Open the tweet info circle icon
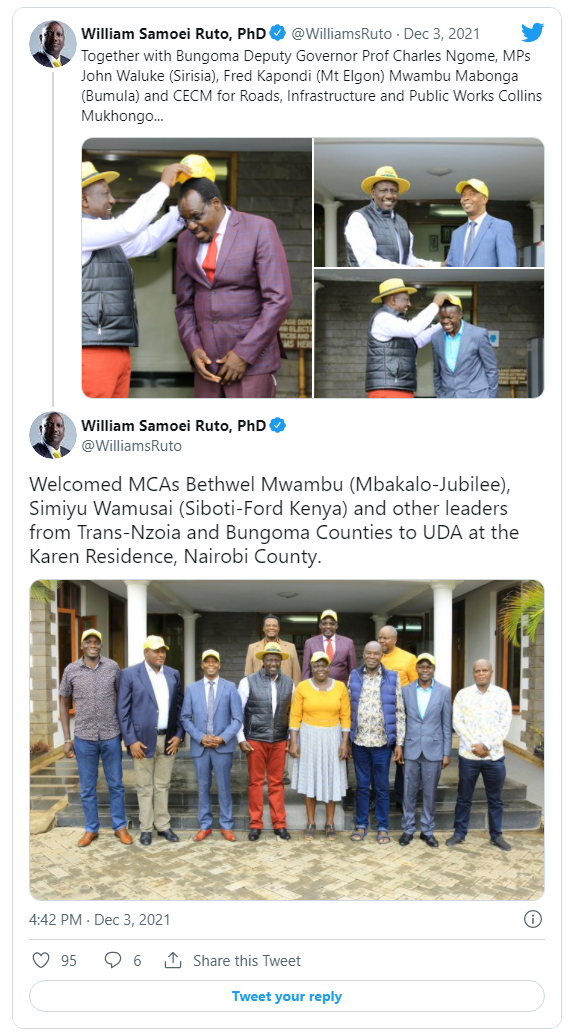 point(533,919)
